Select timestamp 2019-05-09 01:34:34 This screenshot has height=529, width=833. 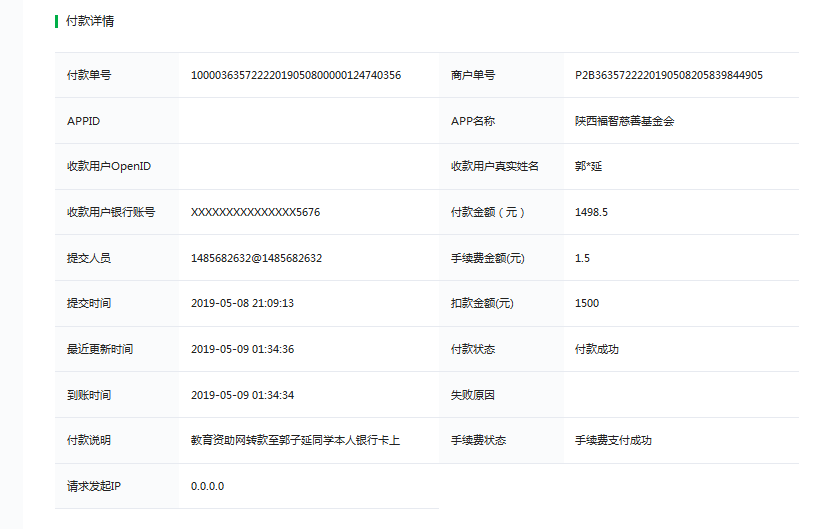242,395
